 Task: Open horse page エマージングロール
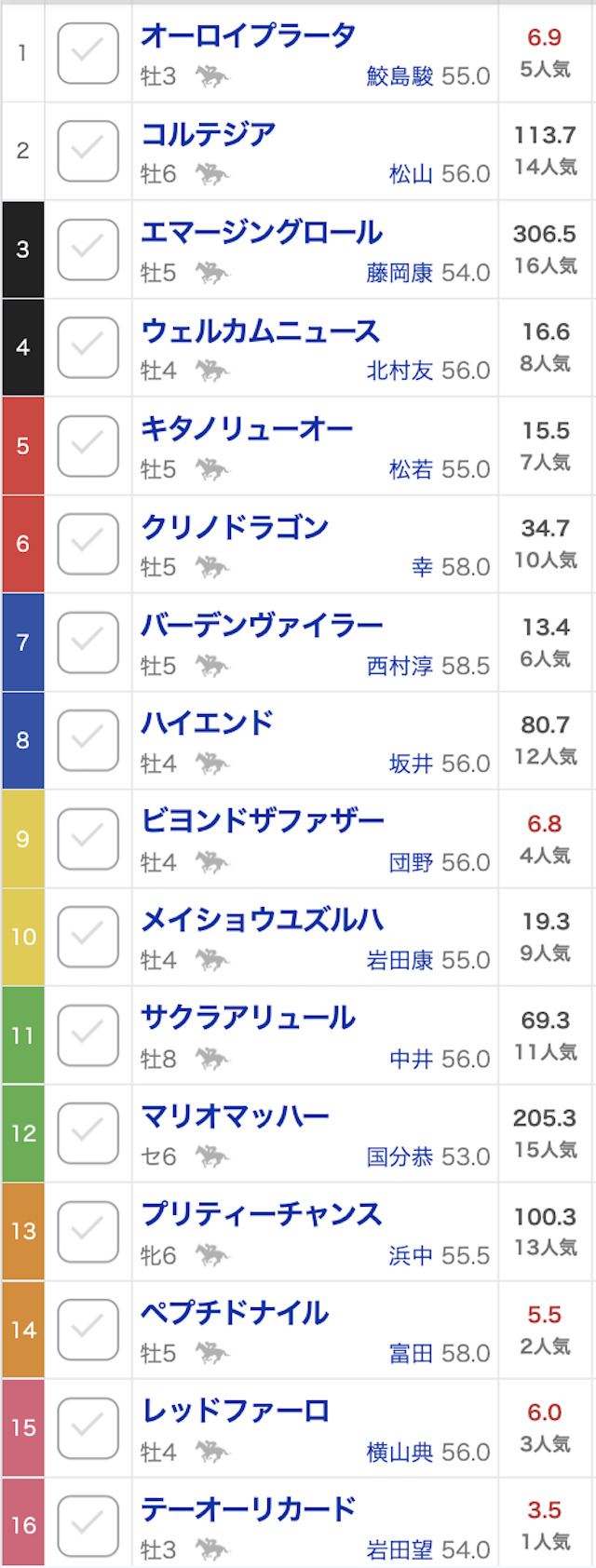pyautogui.click(x=262, y=232)
